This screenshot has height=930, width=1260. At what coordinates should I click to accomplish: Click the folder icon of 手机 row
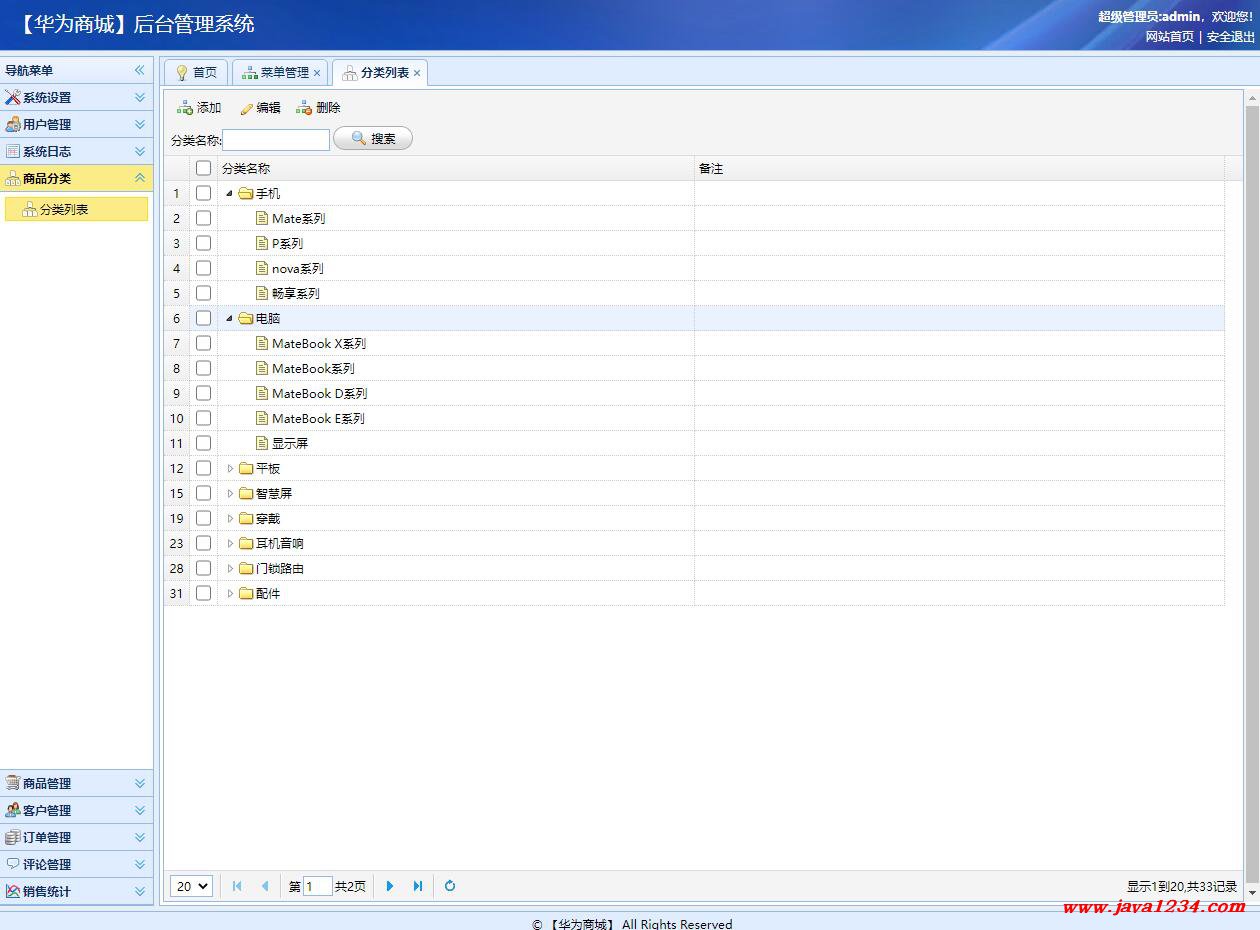[x=246, y=193]
